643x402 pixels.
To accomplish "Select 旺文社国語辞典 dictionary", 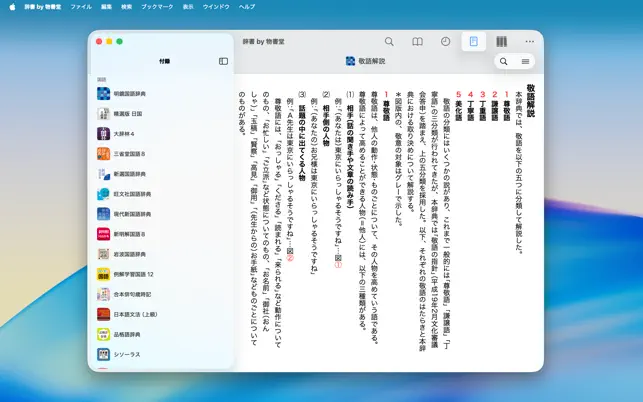I will pyautogui.click(x=161, y=194).
